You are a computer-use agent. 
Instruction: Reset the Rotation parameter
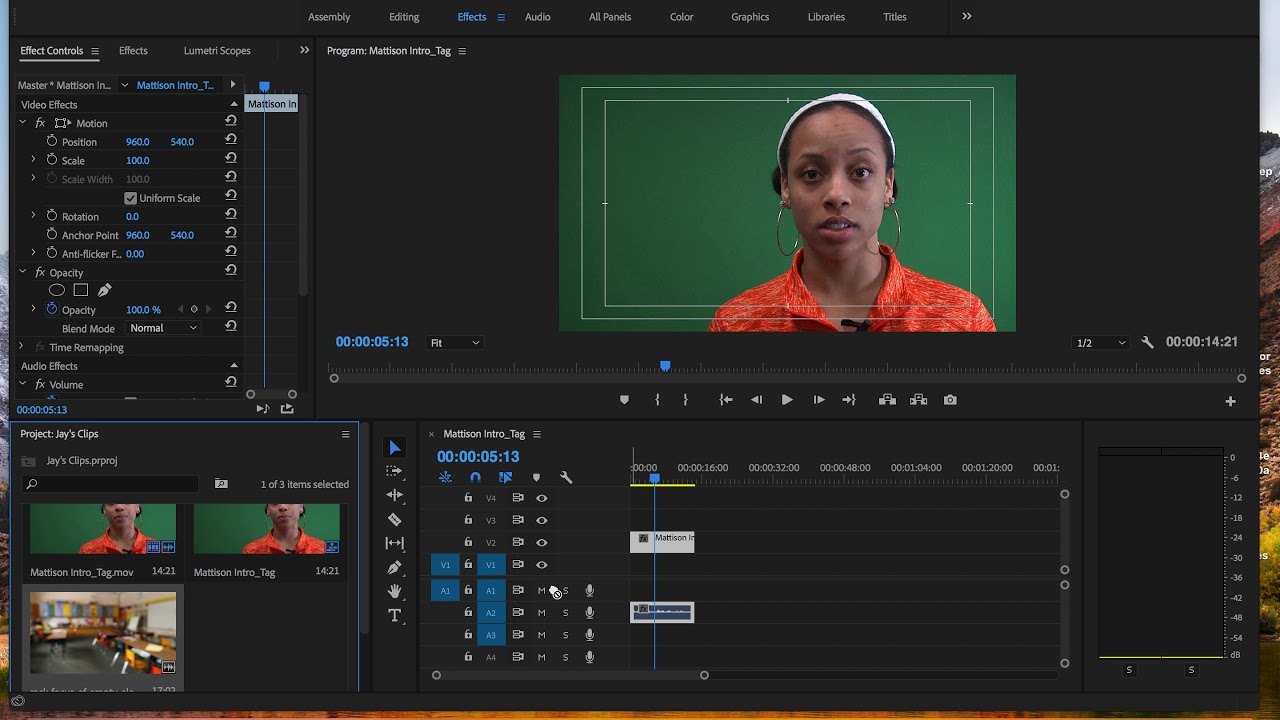point(231,214)
